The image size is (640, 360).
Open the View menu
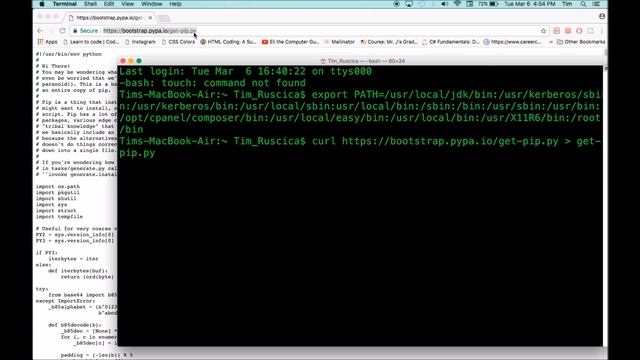tap(127, 4)
